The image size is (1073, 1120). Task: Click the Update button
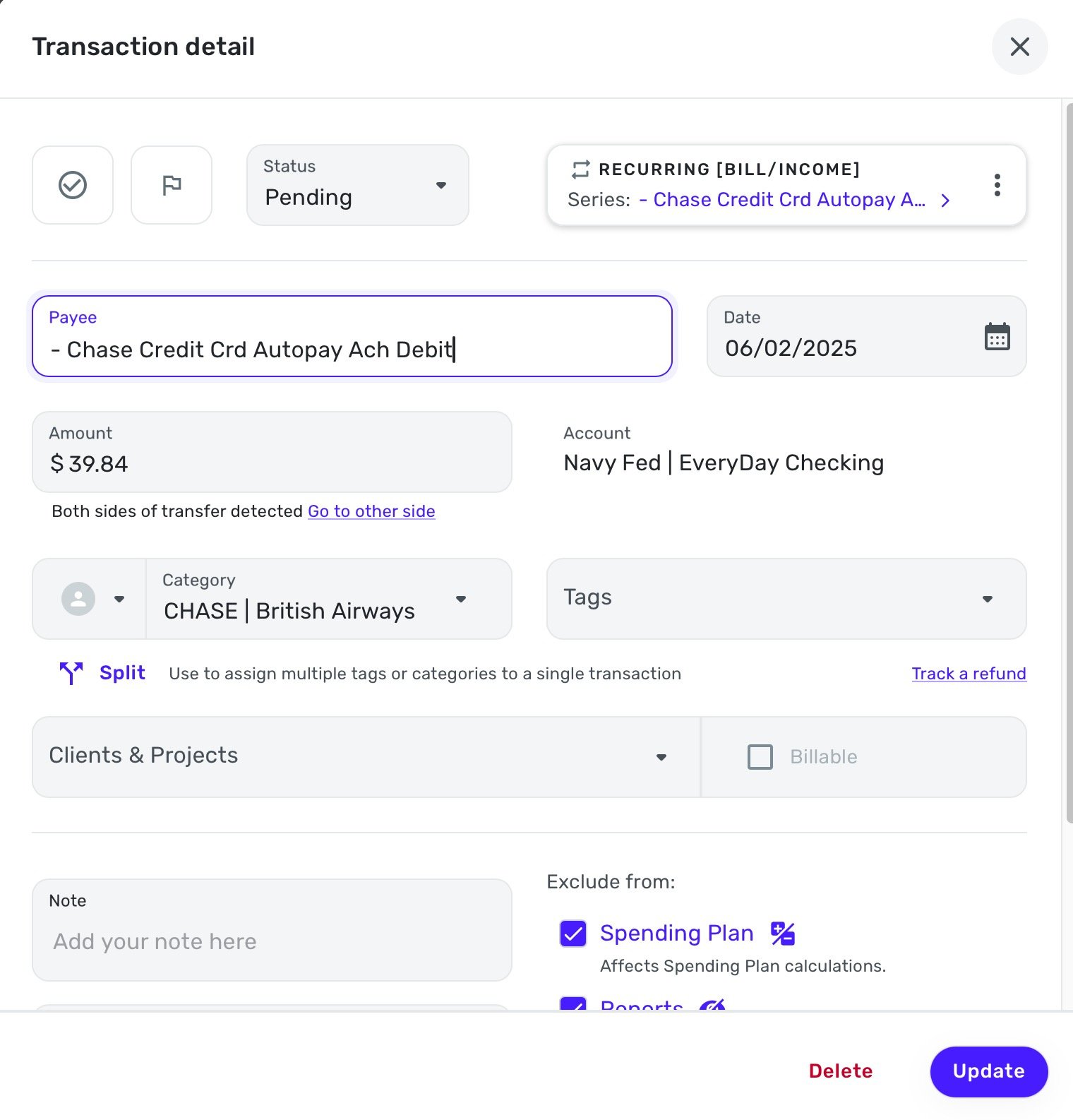[989, 1071]
